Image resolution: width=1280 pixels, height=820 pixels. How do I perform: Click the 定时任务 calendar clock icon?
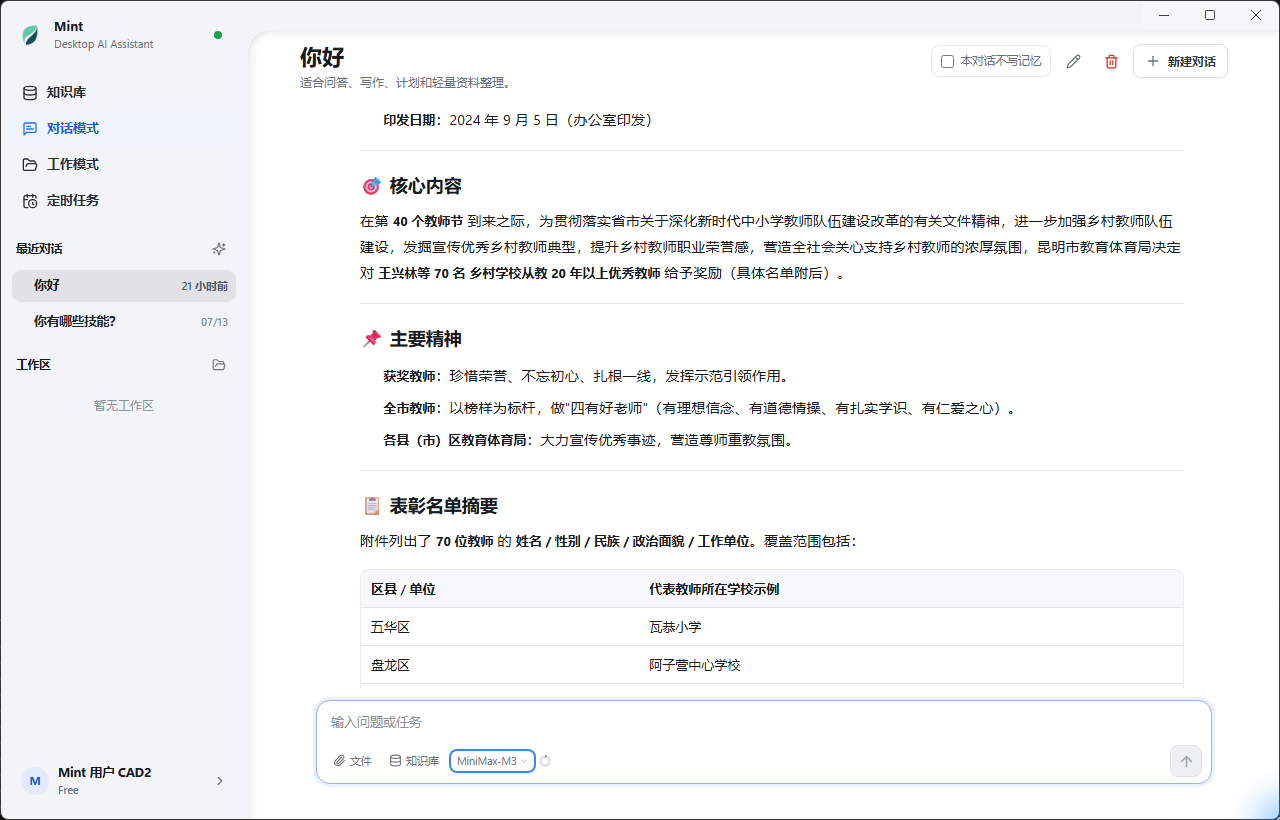pyautogui.click(x=30, y=200)
